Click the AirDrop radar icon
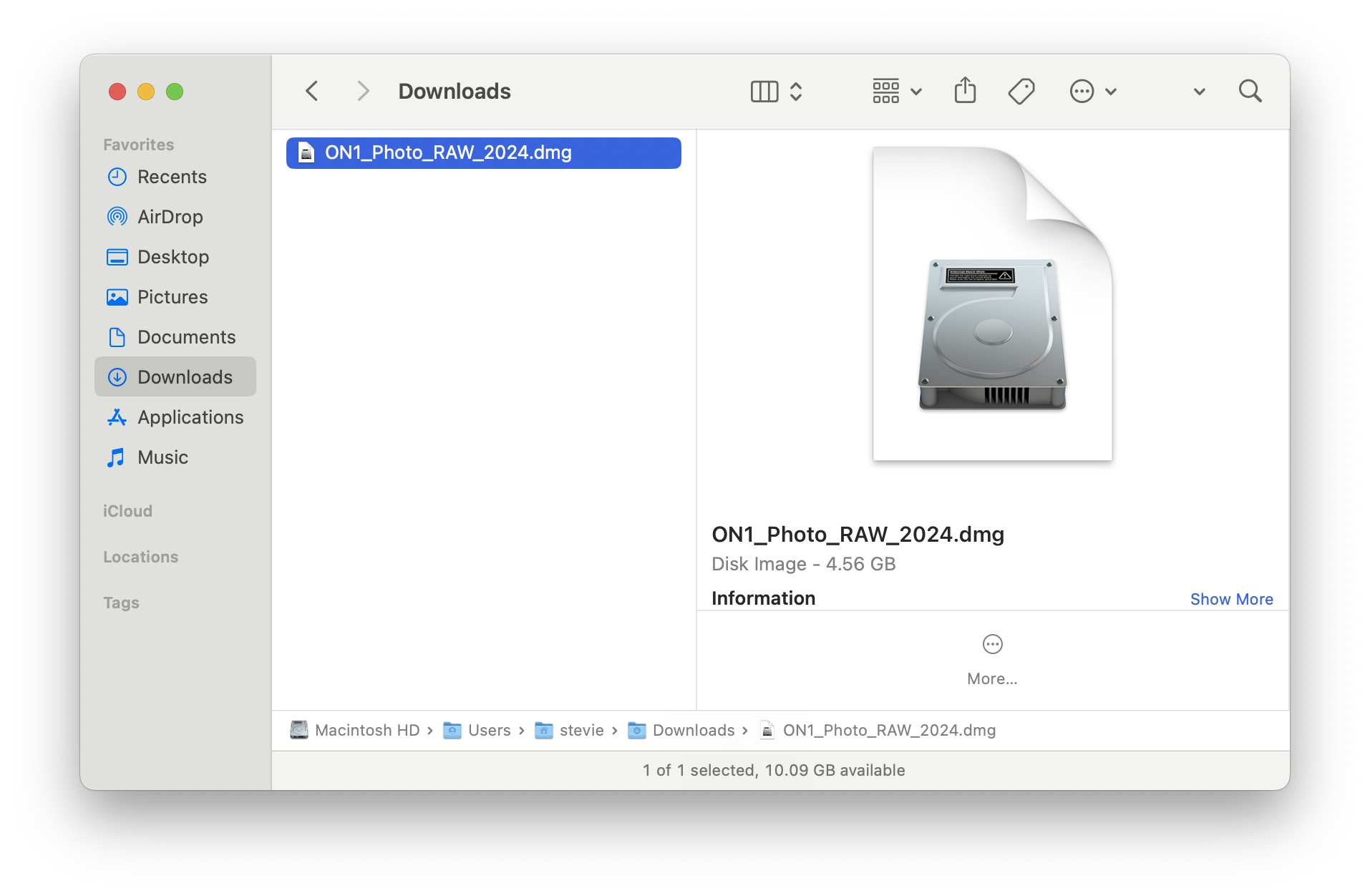Viewport: 1370px width, 896px height. (117, 217)
